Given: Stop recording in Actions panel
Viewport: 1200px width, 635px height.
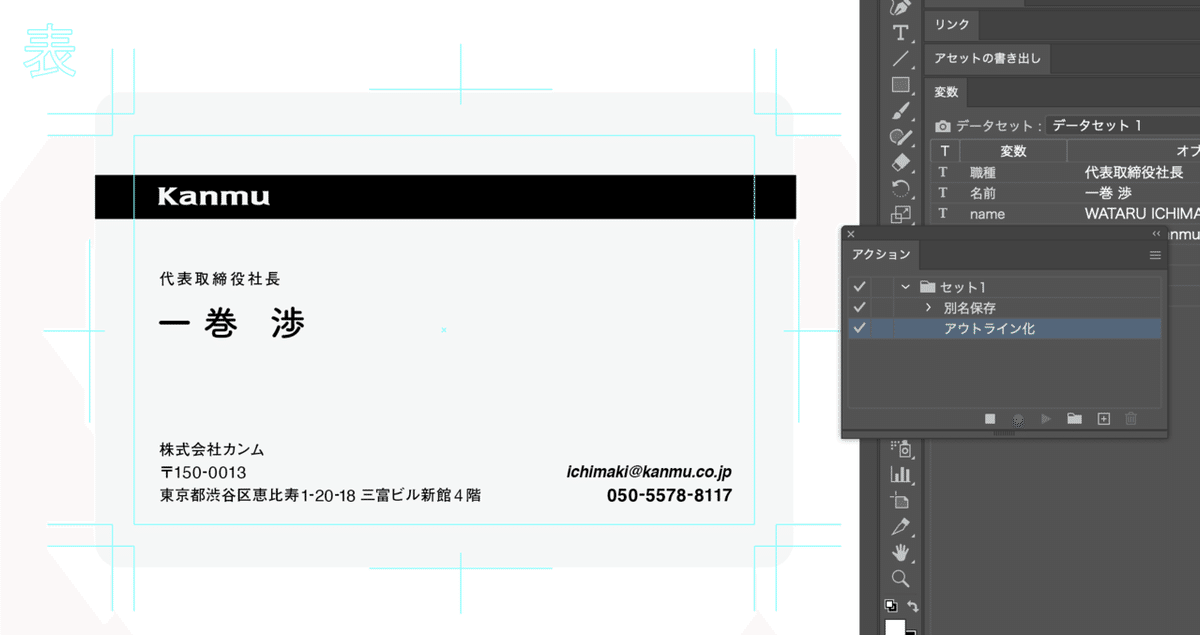Looking at the screenshot, I should click(990, 419).
